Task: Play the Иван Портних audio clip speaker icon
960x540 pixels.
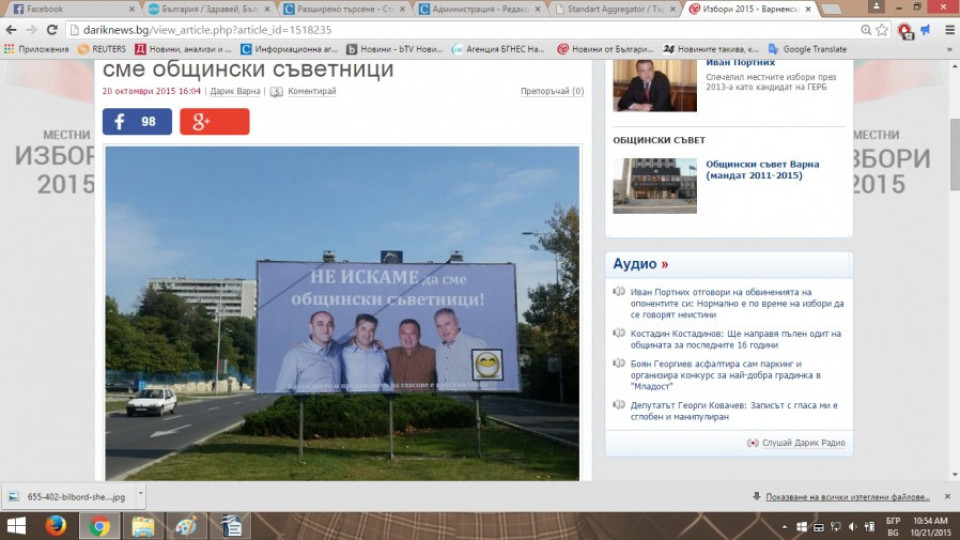Action: (619, 292)
